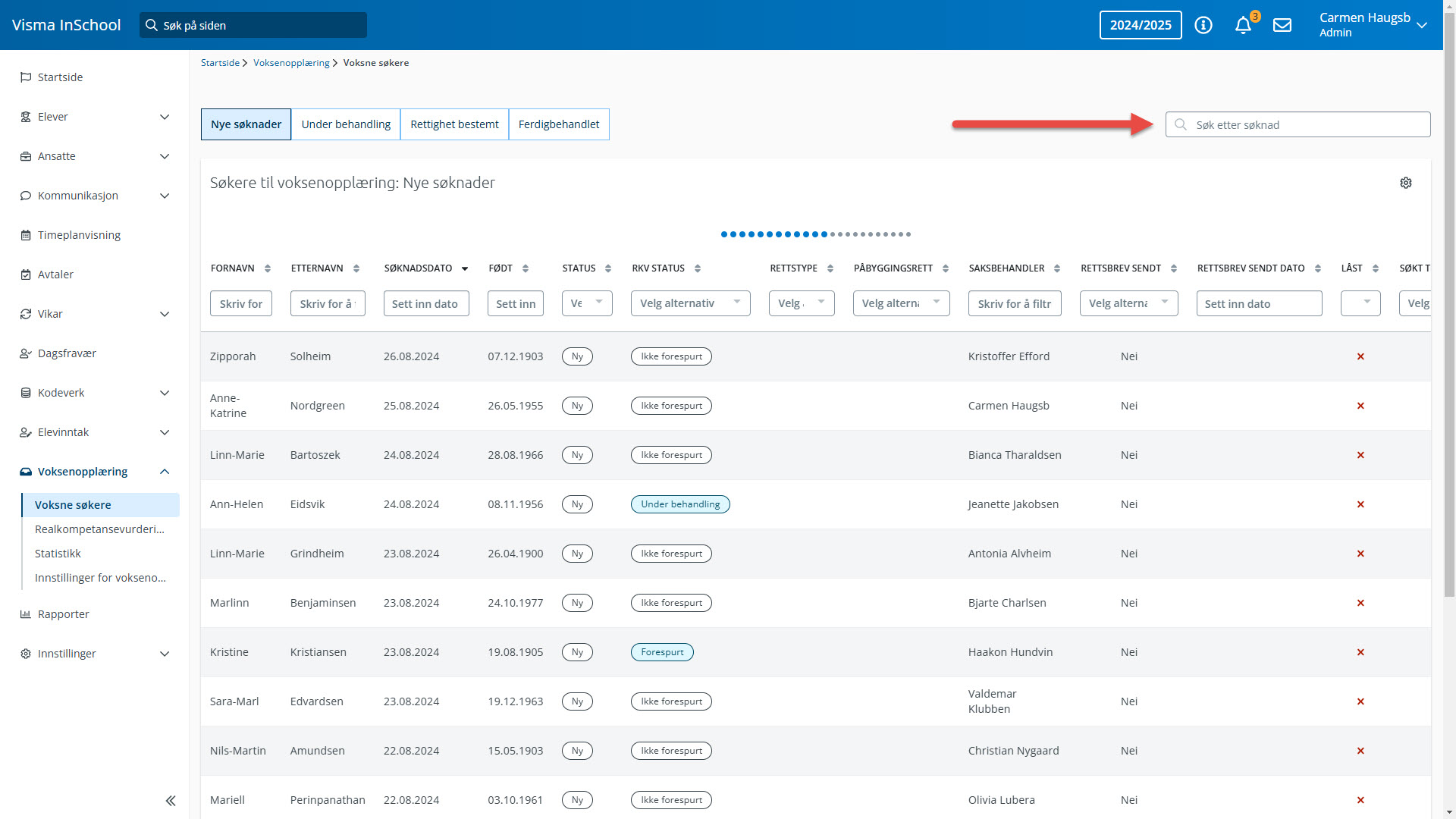Click the 2024/2025 school year button
Image resolution: width=1456 pixels, height=819 pixels.
coord(1141,25)
